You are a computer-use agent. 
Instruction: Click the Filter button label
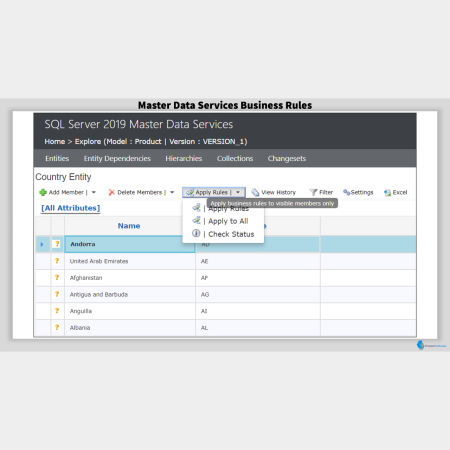point(326,192)
